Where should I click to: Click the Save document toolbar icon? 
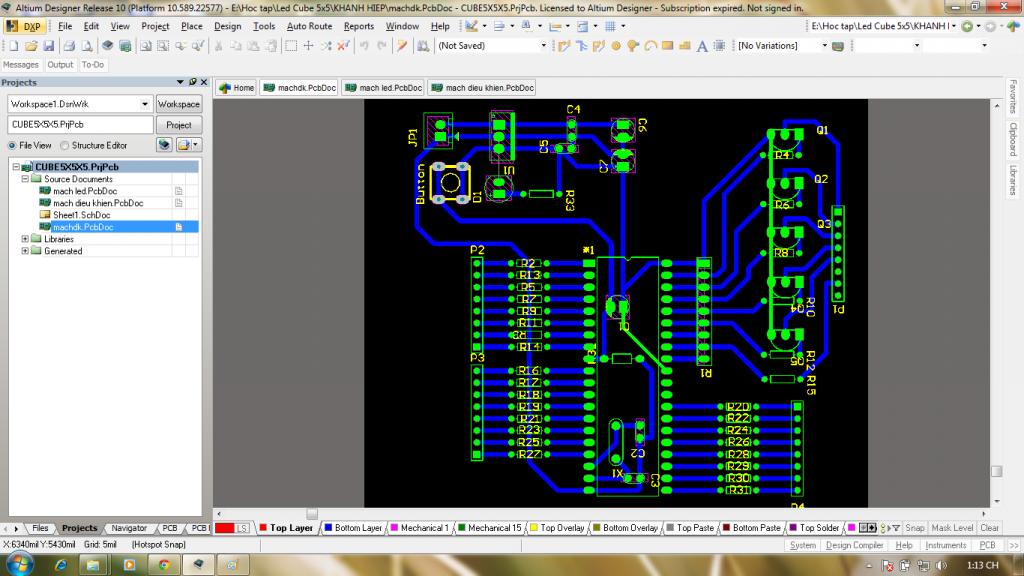46,46
